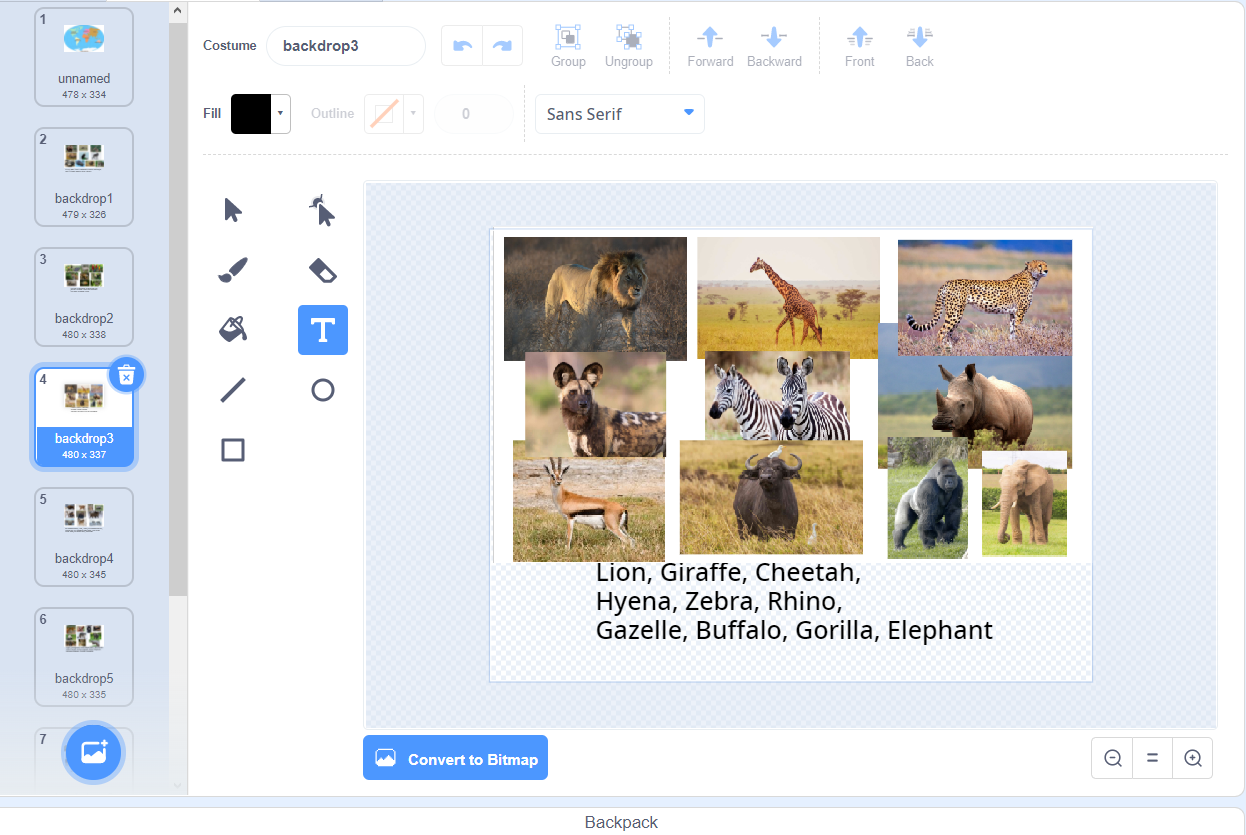
Task: Click the Undo arrow button
Action: click(462, 46)
